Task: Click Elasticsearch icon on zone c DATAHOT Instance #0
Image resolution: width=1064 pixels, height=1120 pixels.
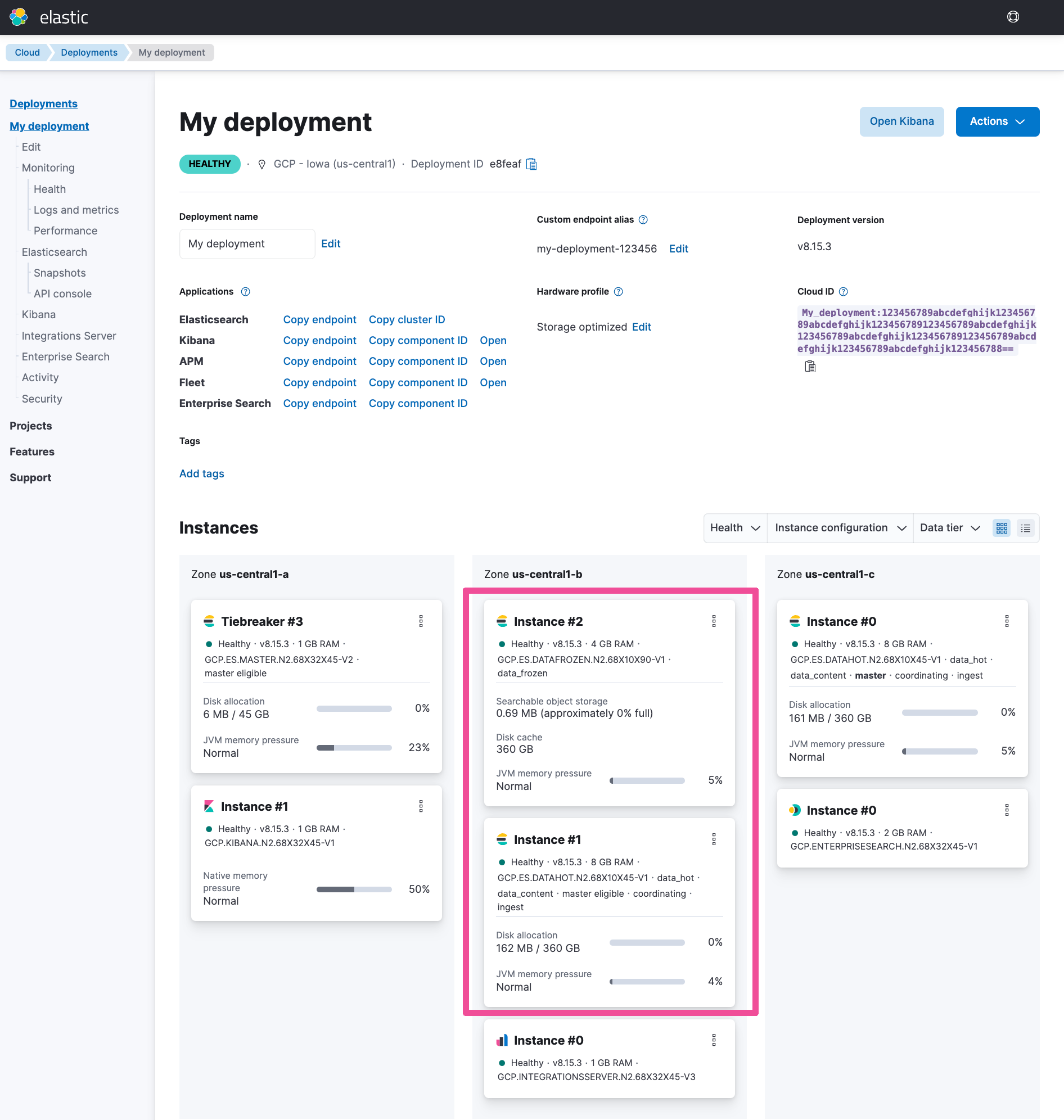Action: pyautogui.click(x=795, y=621)
